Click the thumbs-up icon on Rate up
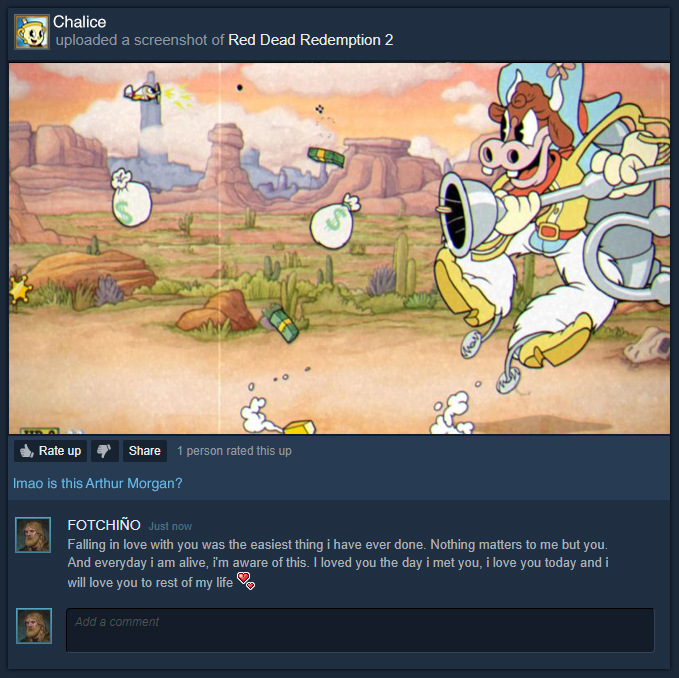The image size is (679, 678). tap(26, 451)
